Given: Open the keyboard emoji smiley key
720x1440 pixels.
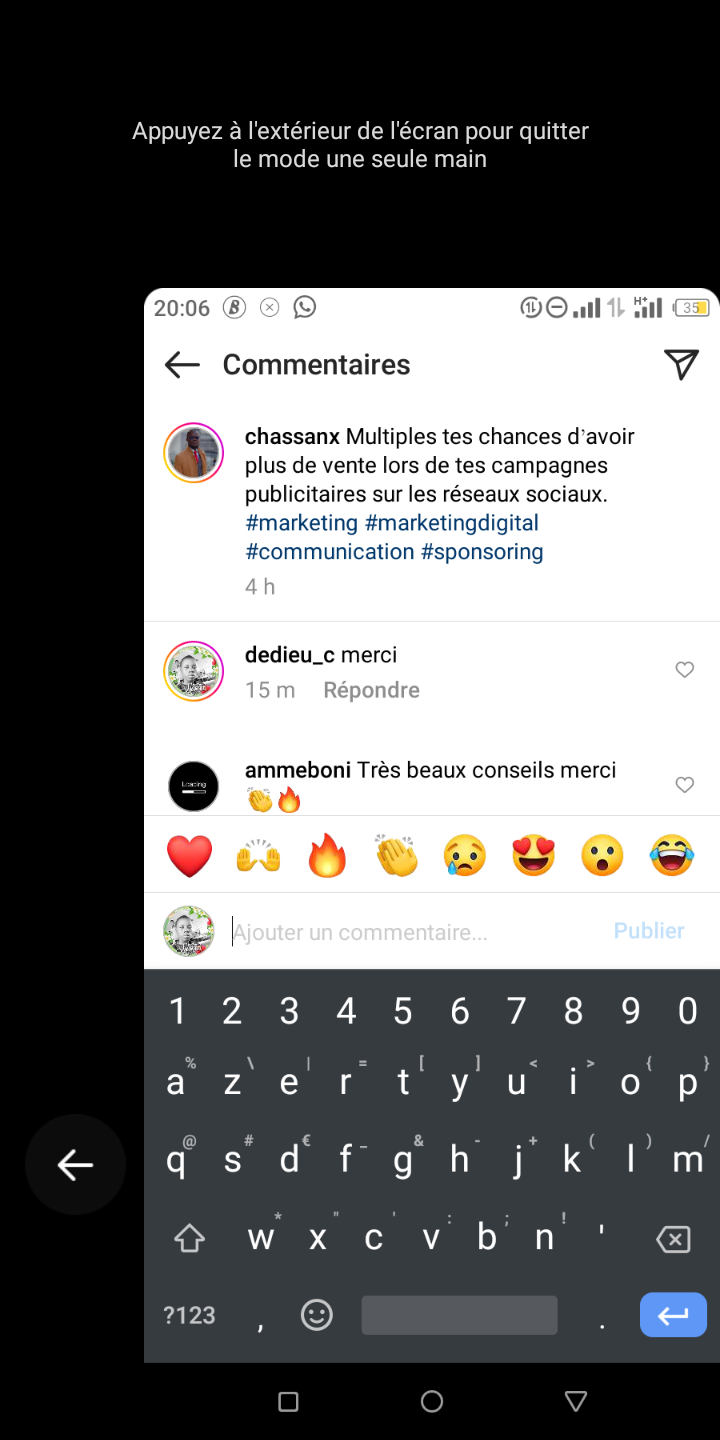Looking at the screenshot, I should pyautogui.click(x=317, y=1315).
